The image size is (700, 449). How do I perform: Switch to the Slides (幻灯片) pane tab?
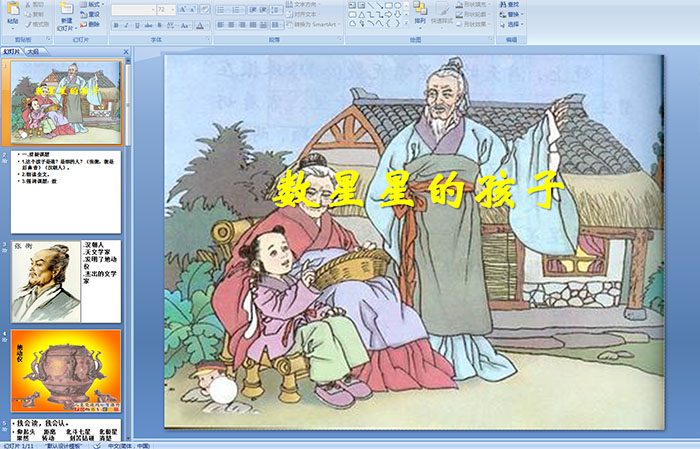[x=12, y=52]
